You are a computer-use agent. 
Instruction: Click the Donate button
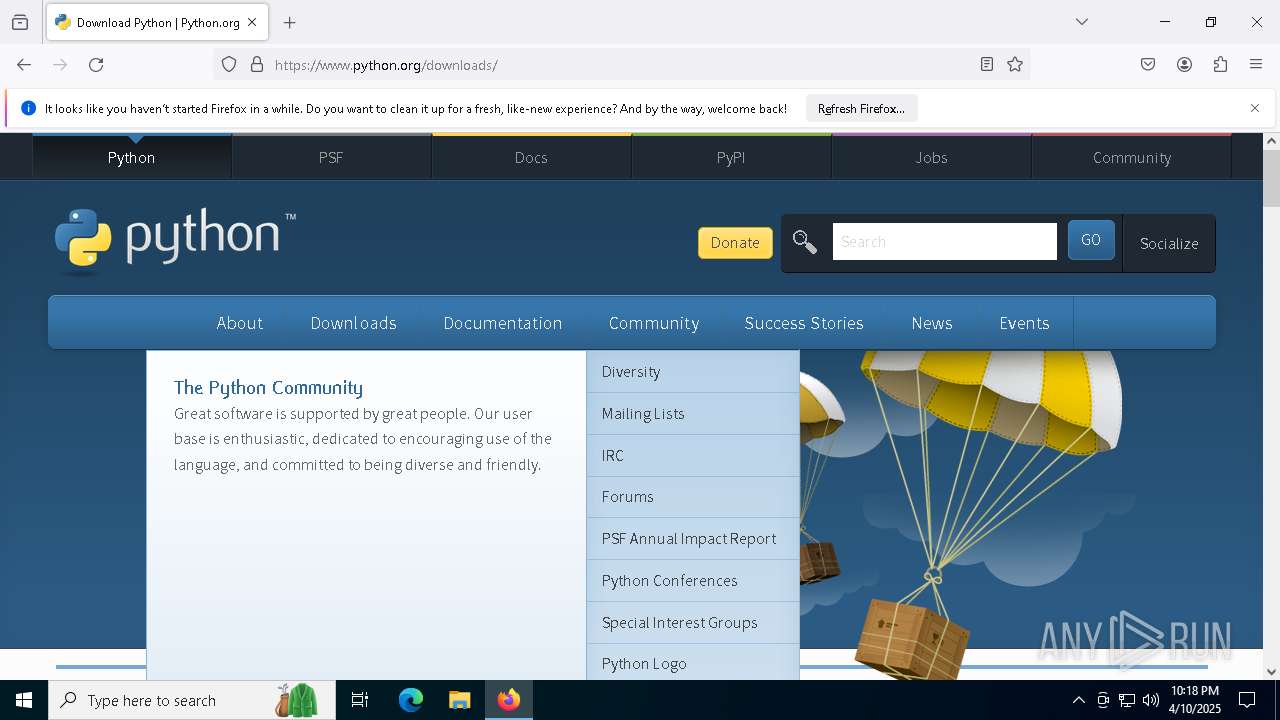(735, 242)
